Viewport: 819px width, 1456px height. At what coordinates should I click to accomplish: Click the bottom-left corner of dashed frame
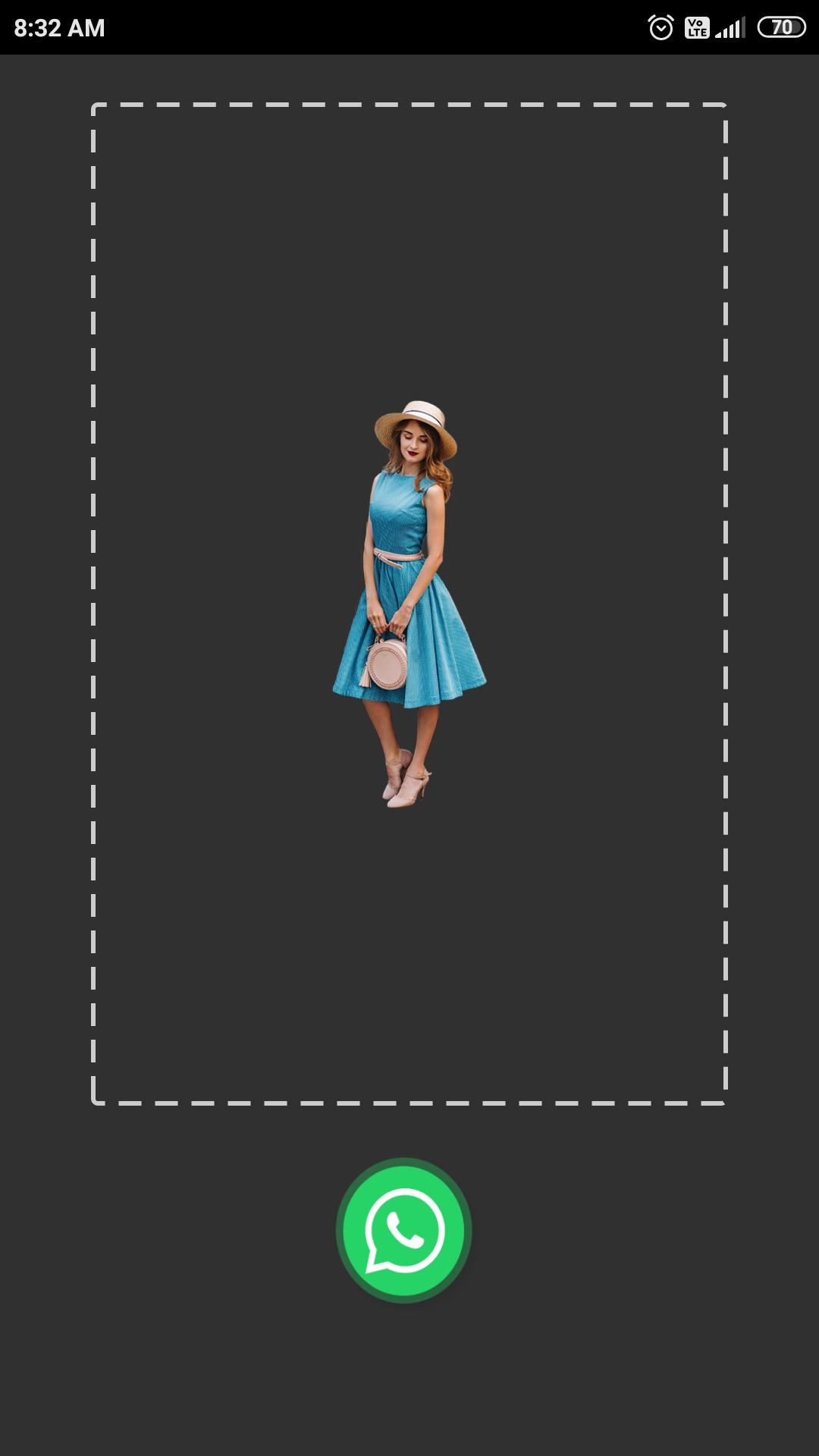94,1103
